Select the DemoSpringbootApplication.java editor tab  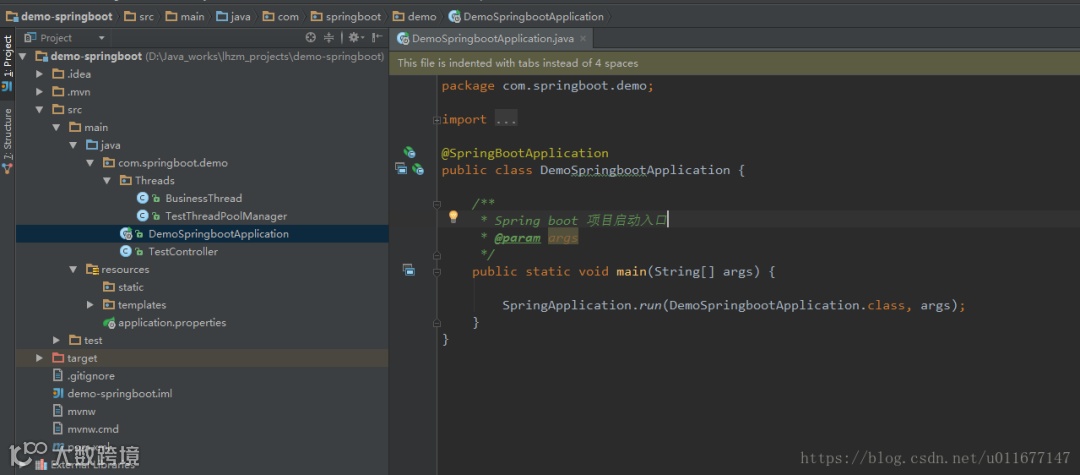coord(492,39)
